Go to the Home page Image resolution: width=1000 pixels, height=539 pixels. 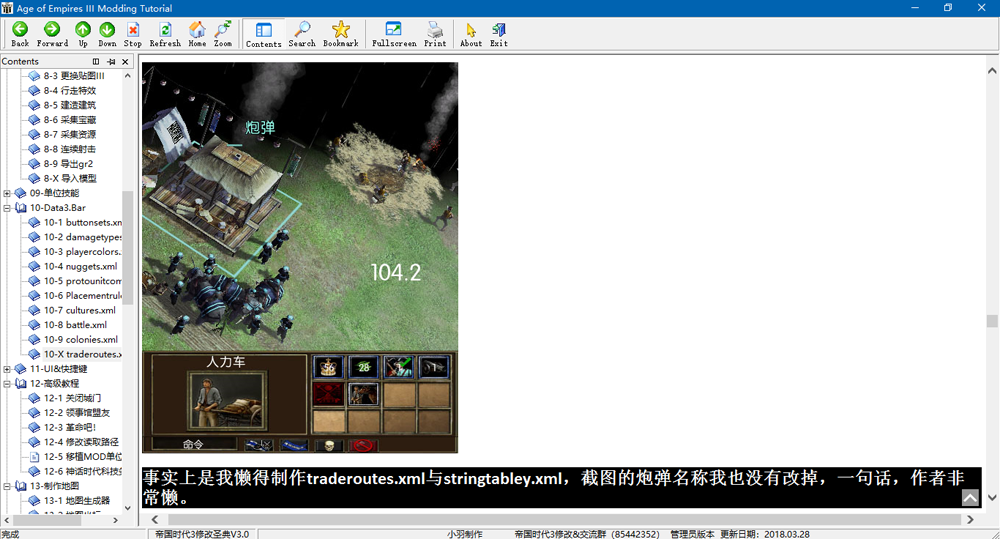tap(197, 34)
